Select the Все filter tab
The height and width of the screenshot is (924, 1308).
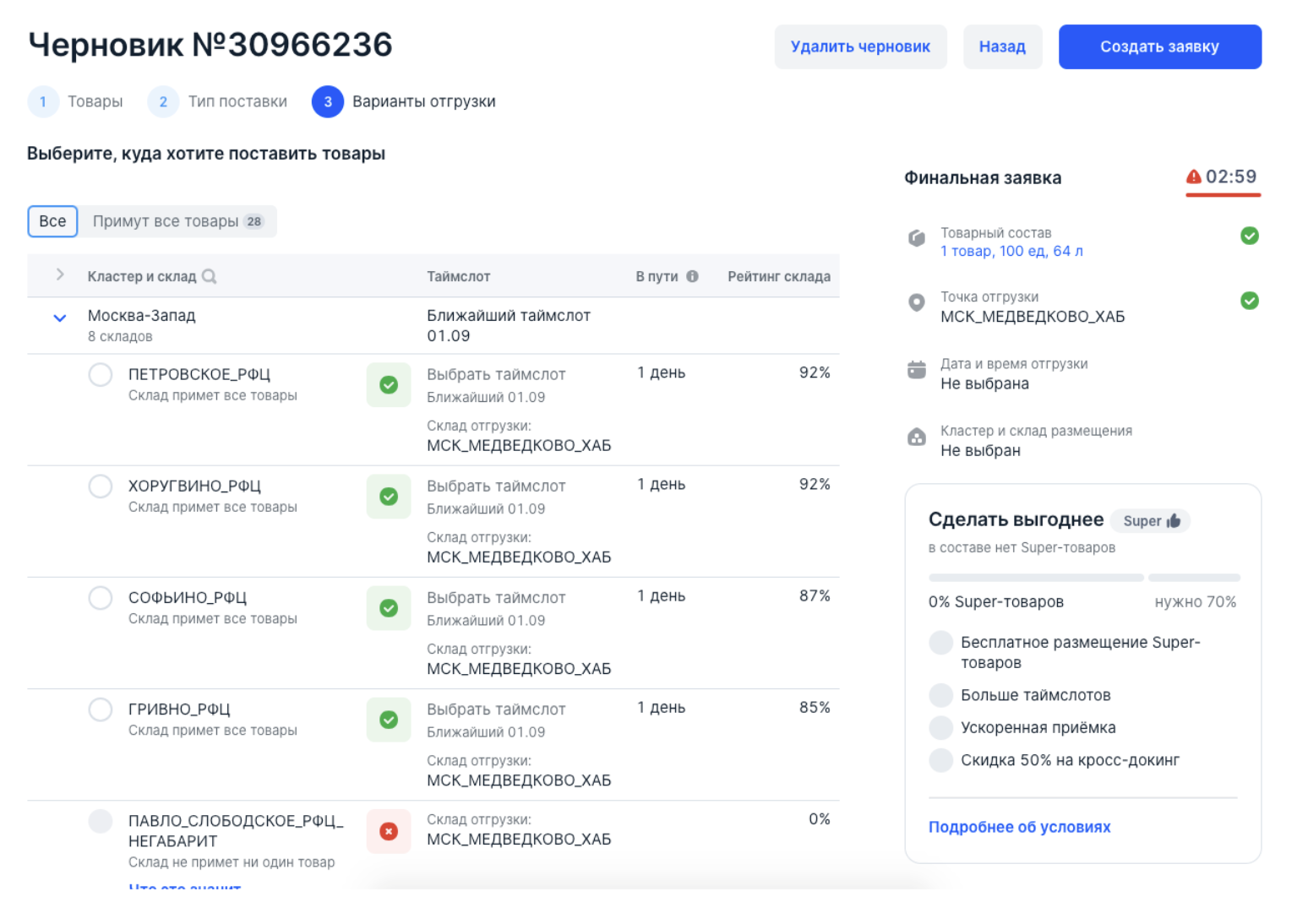pos(52,221)
